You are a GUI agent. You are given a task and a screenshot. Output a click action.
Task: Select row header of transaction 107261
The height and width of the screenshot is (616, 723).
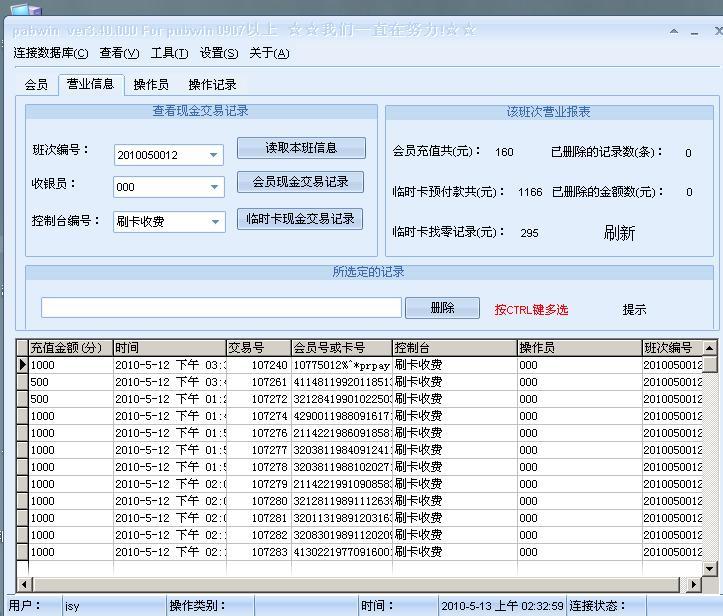[22, 382]
